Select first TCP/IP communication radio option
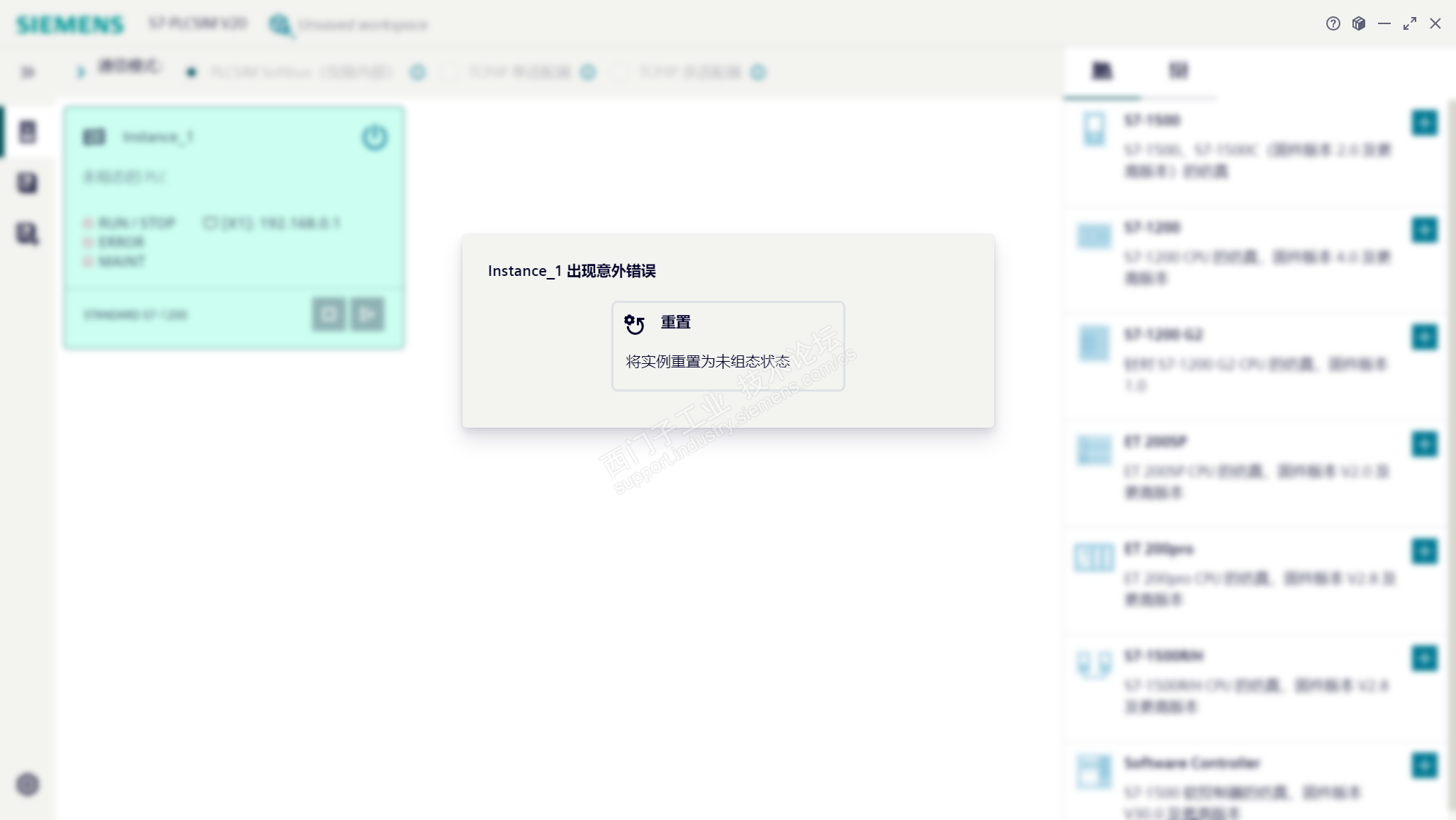Screen dimensions: 1456x820 (x=450, y=72)
